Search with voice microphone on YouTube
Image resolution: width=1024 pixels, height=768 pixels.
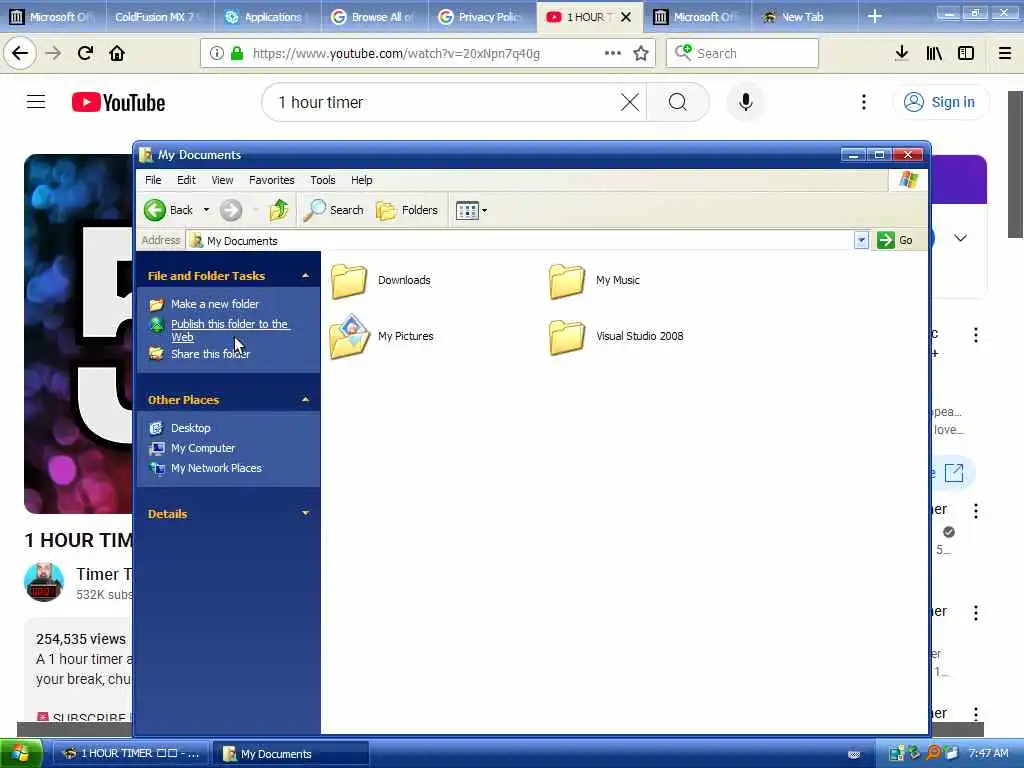pos(746,103)
